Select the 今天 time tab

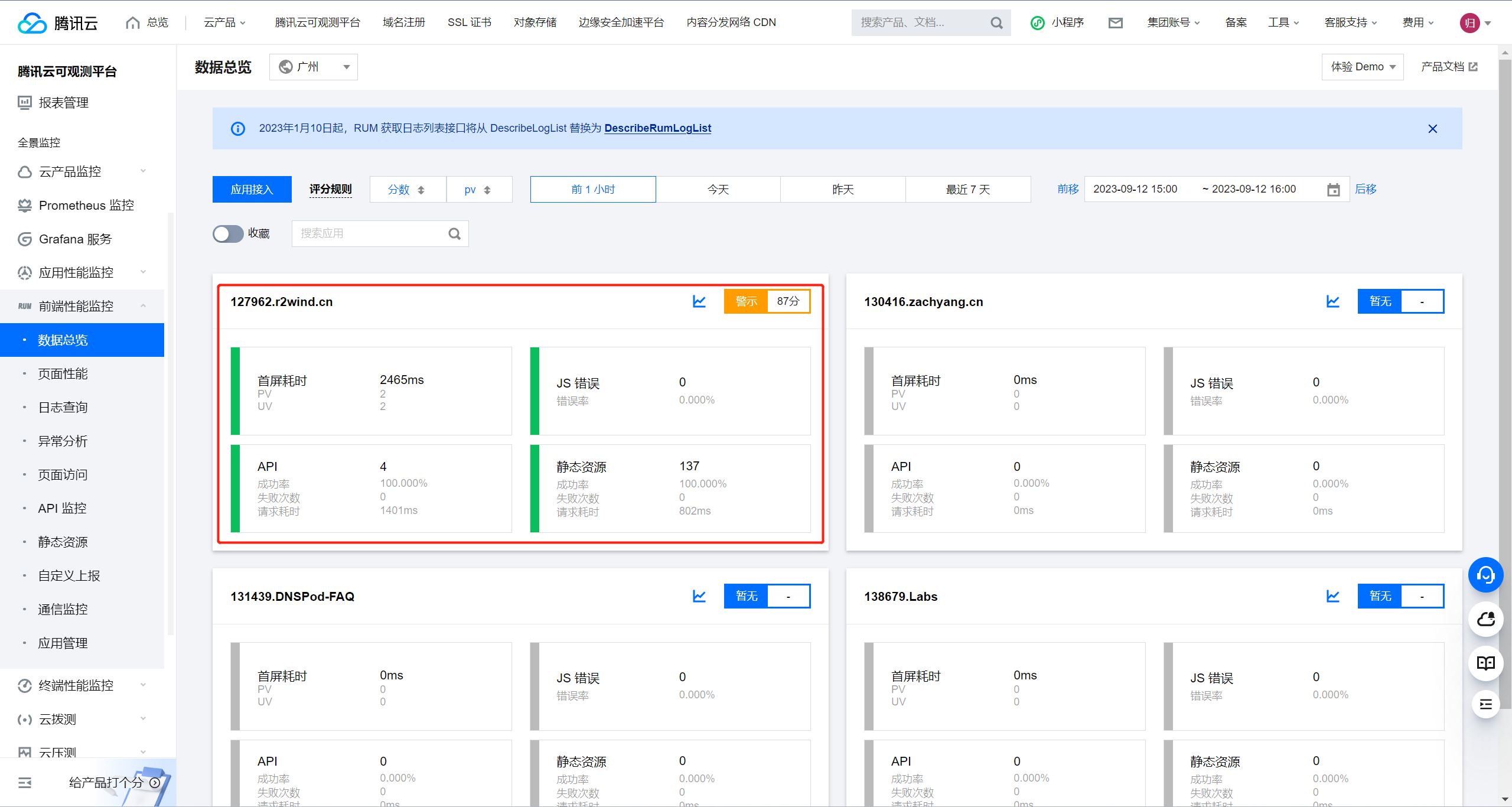[718, 190]
